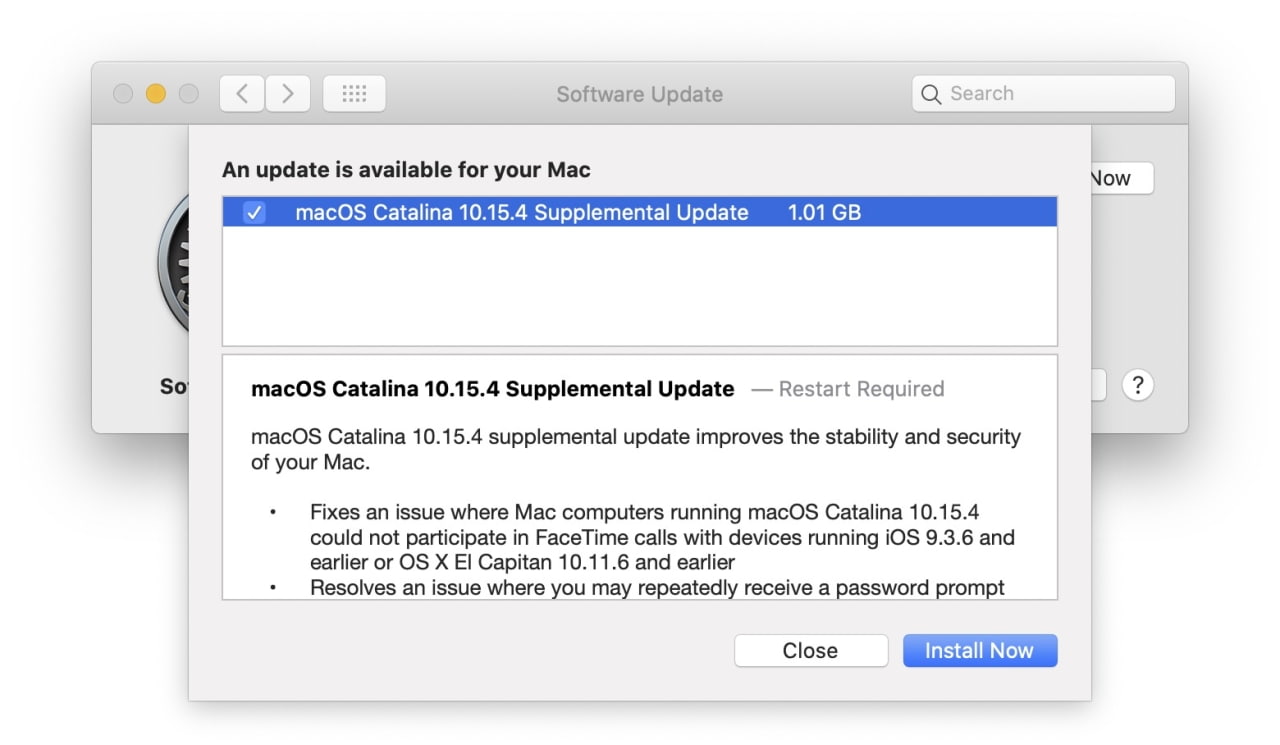Go forward with the right chevron button
This screenshot has width=1280, height=745.
(288, 94)
